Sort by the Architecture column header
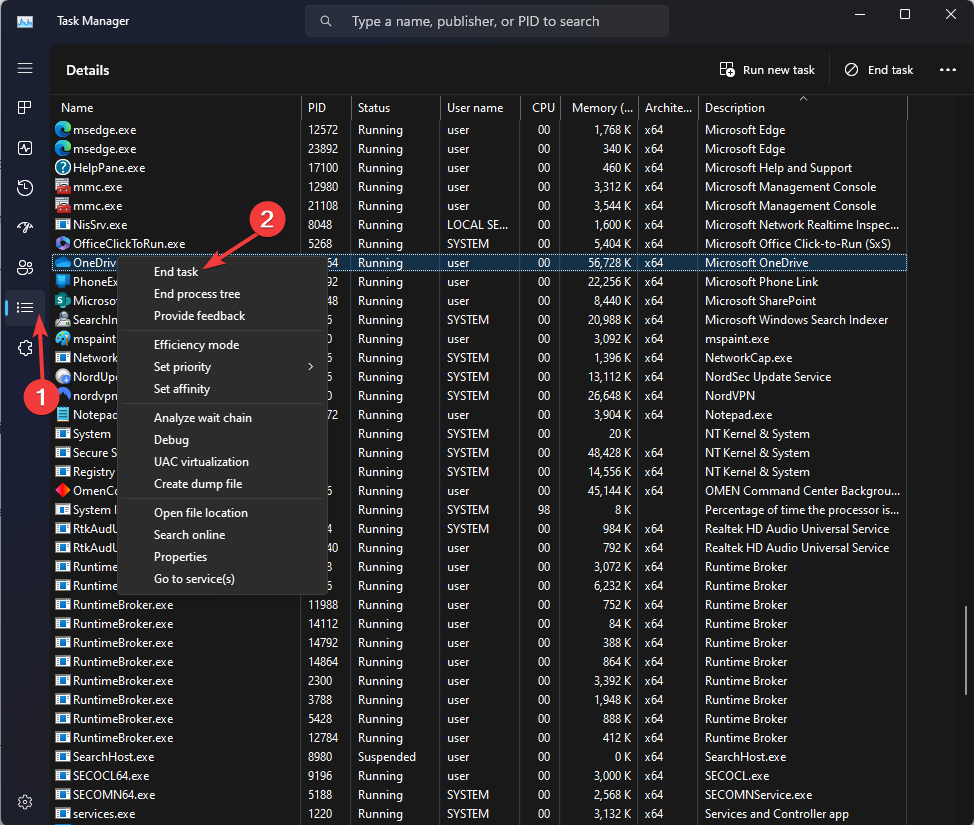The image size is (974, 825). coord(668,107)
